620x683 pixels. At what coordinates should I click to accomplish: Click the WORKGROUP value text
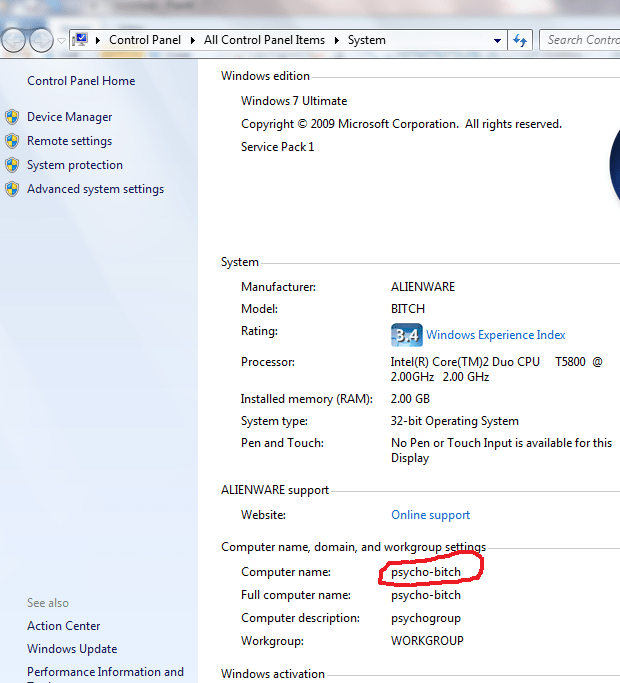point(427,641)
